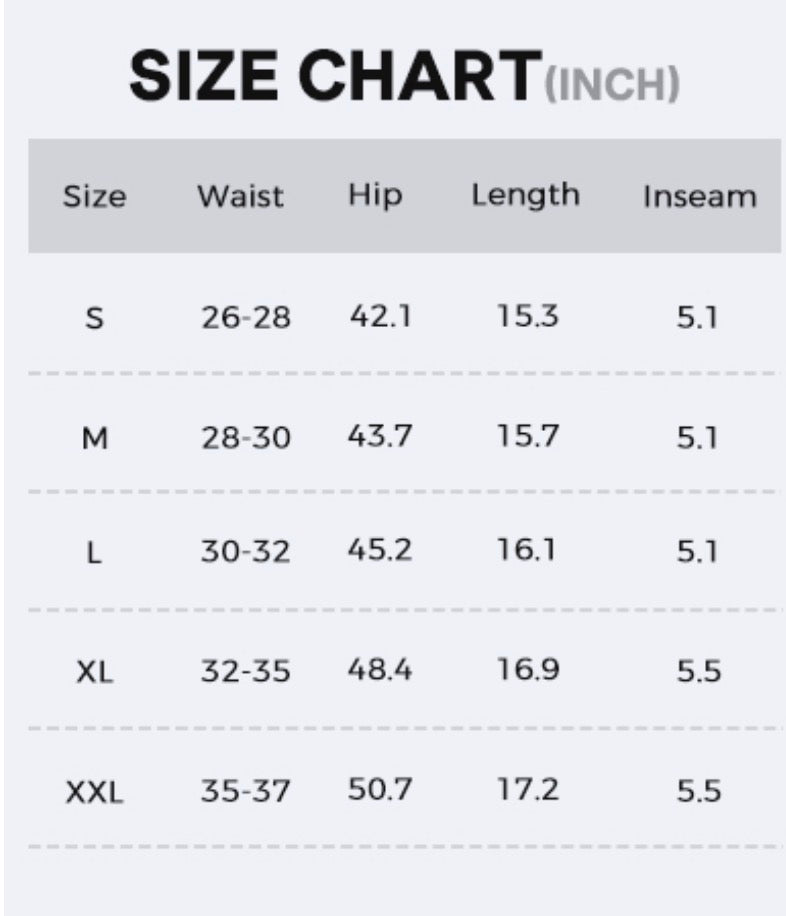Click the XXL size row label
786x916 pixels.
[x=95, y=792]
